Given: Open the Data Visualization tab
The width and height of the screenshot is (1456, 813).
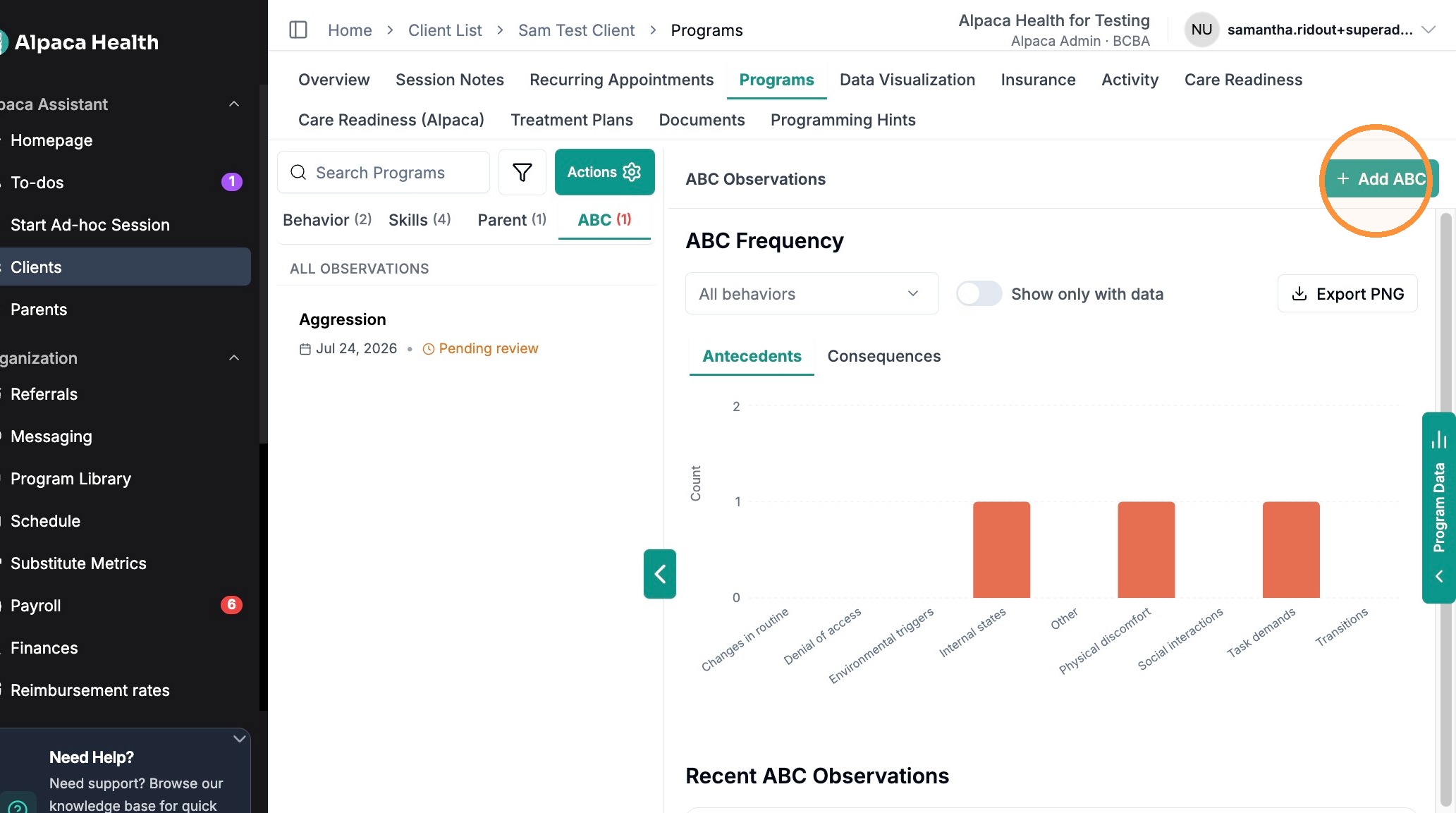Looking at the screenshot, I should [x=907, y=80].
